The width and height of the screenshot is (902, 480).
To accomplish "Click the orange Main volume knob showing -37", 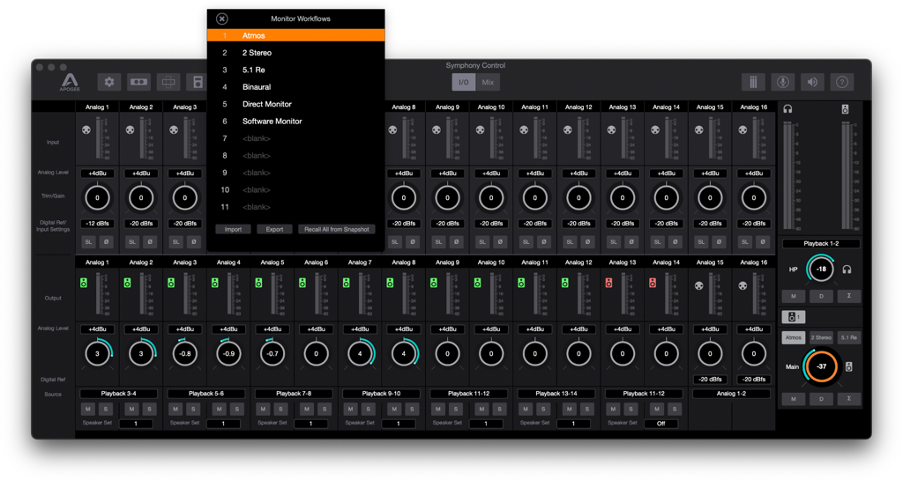I will 821,367.
